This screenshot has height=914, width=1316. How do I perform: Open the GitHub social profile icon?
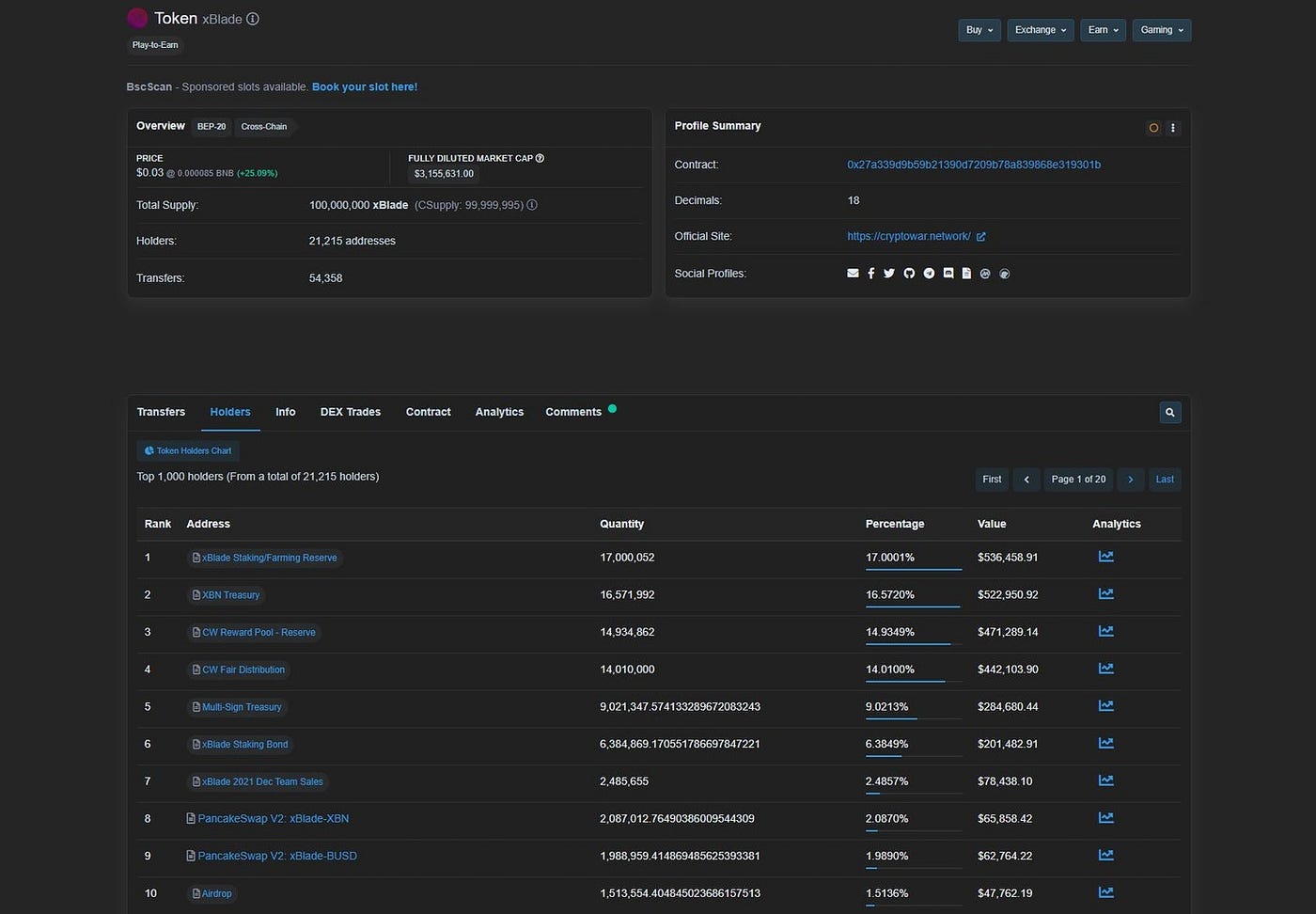pyautogui.click(x=909, y=274)
